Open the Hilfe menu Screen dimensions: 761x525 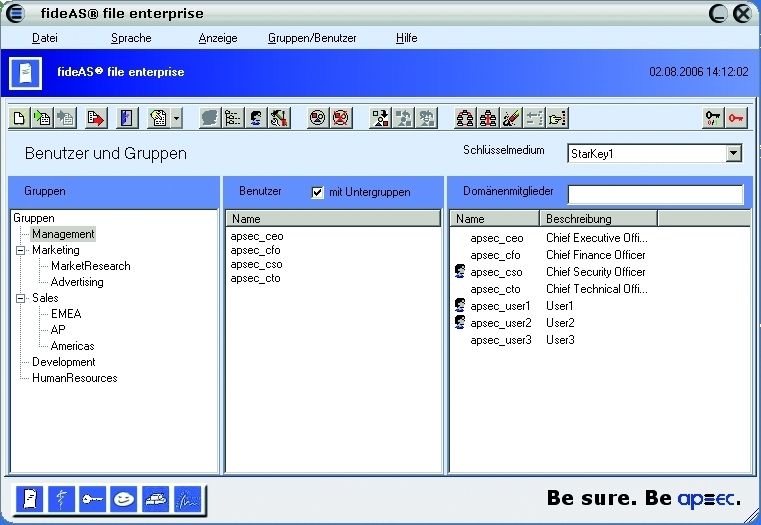(x=407, y=38)
